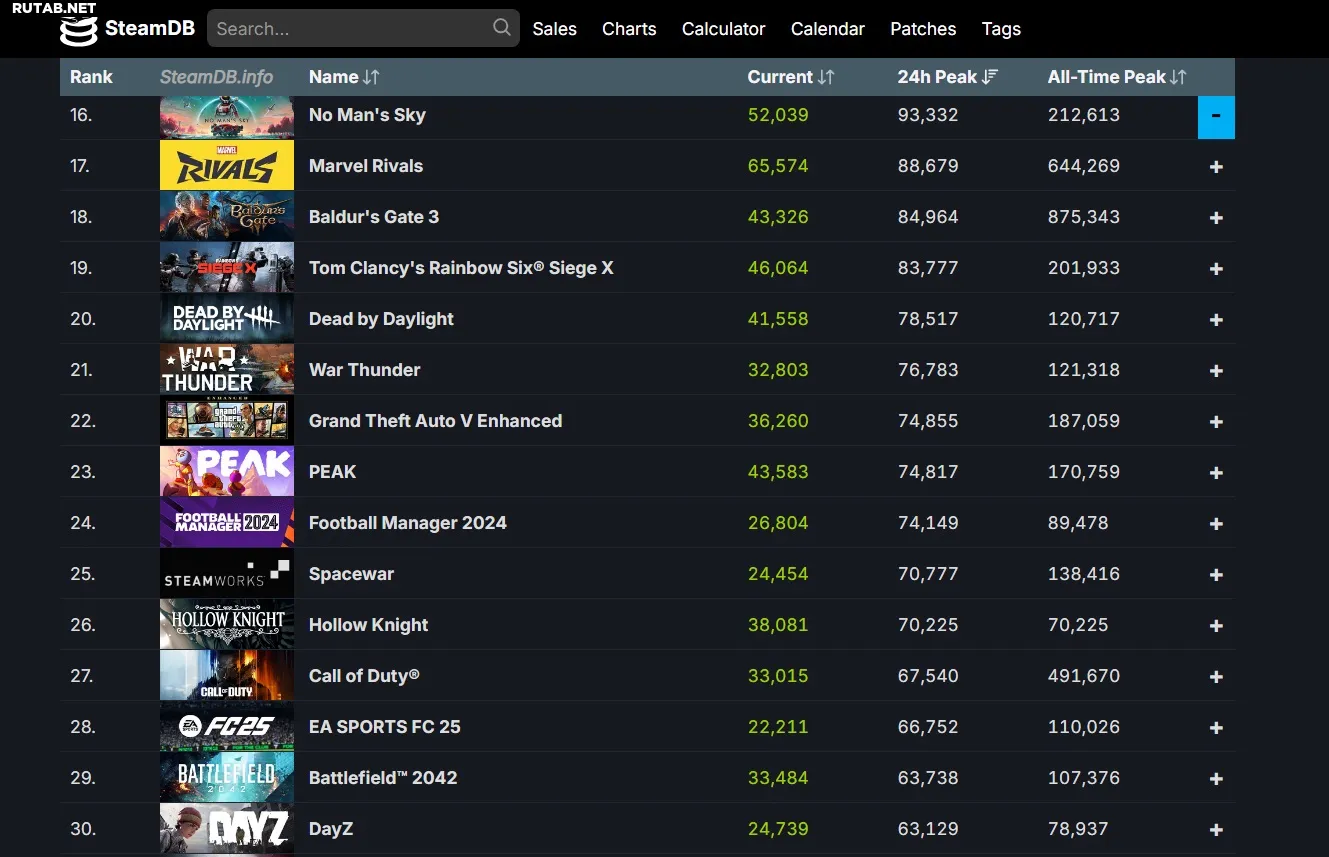Viewport: 1329px width, 857px height.
Task: Click the Marvel Rivals yellow thumbnail
Action: coord(227,165)
